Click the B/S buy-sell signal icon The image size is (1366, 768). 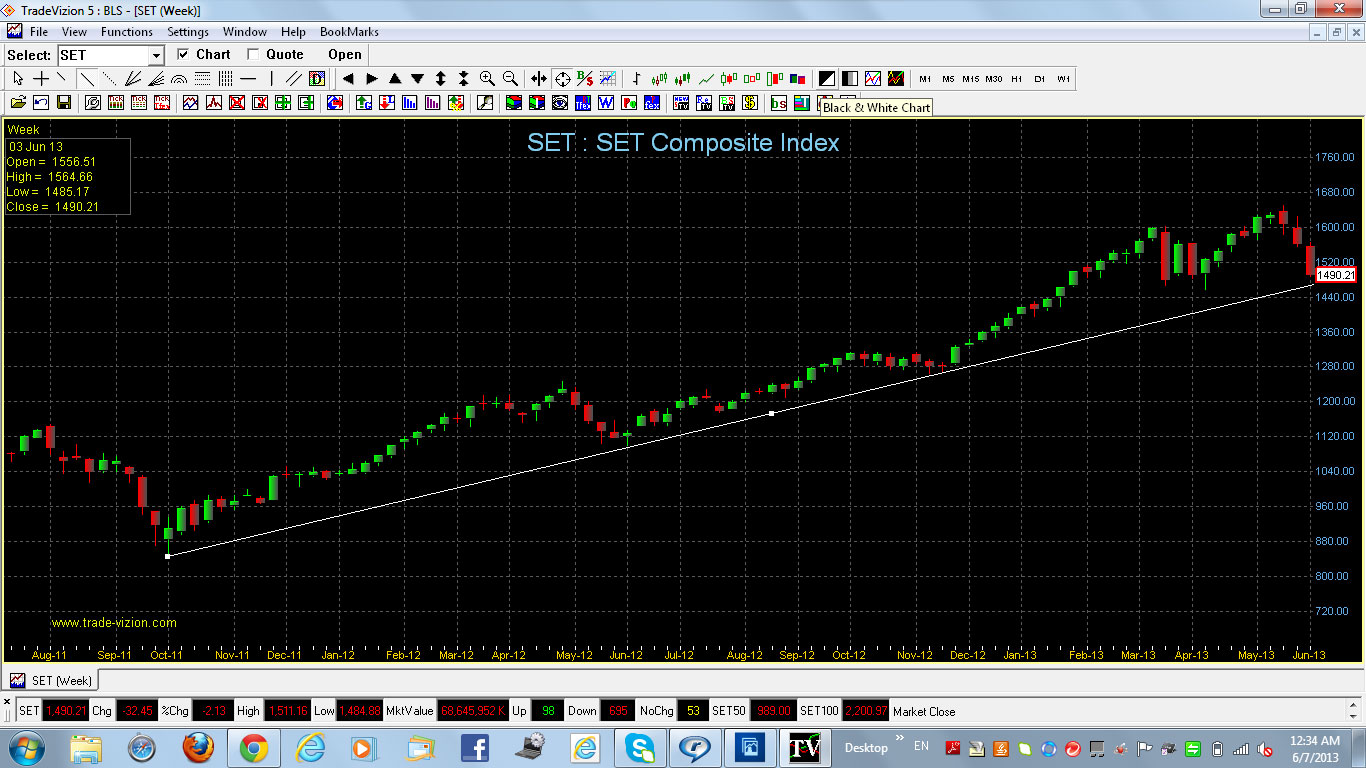coord(585,78)
